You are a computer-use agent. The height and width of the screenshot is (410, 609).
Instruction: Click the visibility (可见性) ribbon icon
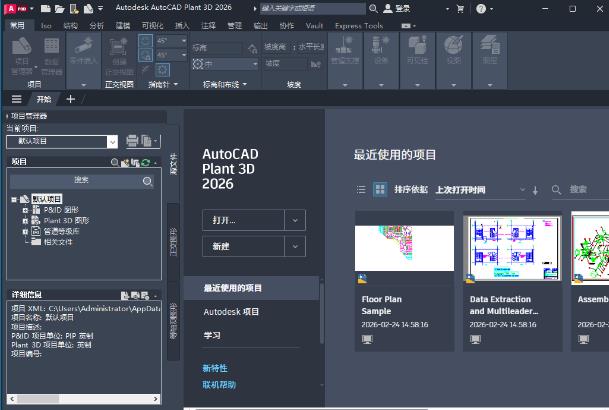coord(418,45)
